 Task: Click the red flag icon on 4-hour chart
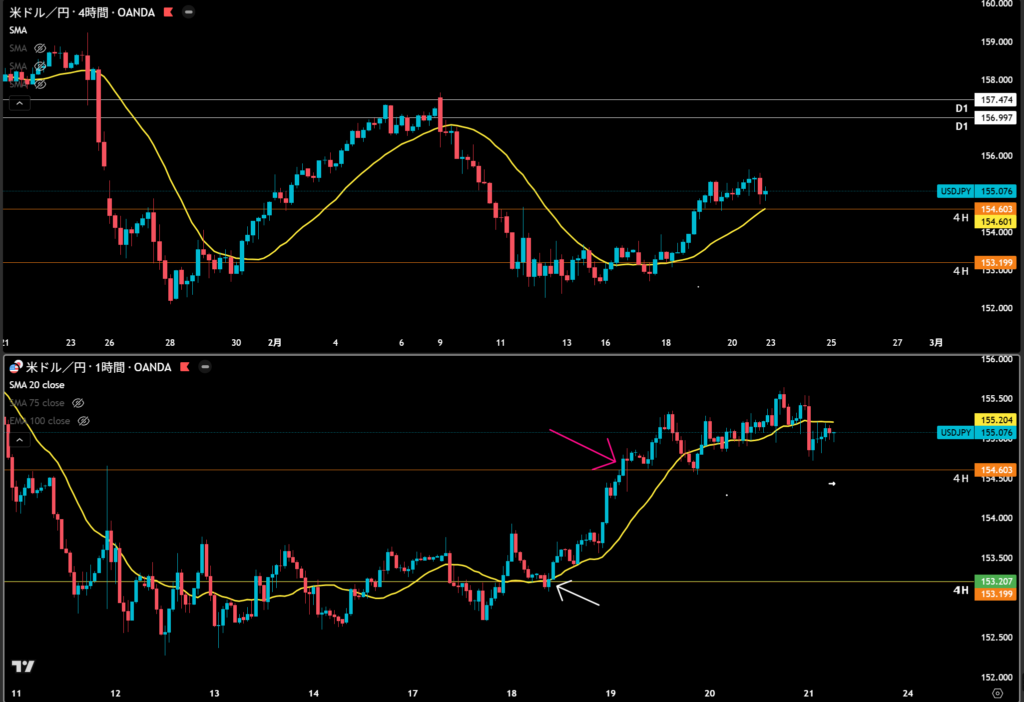pos(168,13)
